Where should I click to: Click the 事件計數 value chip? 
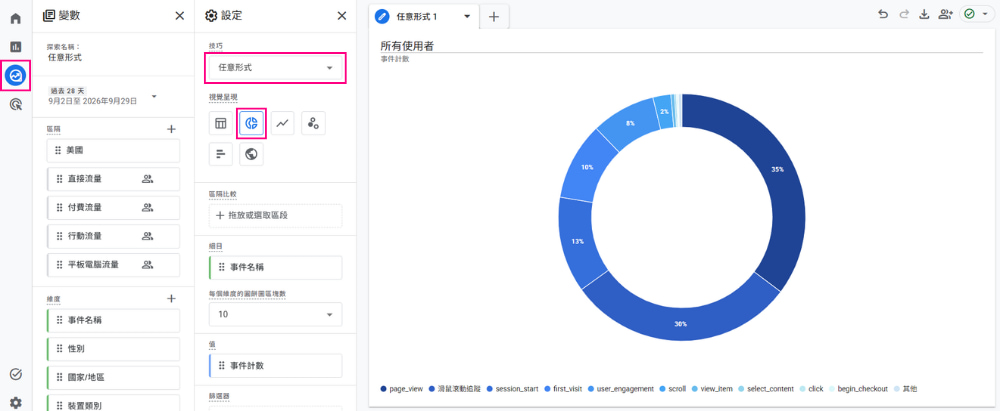276,366
